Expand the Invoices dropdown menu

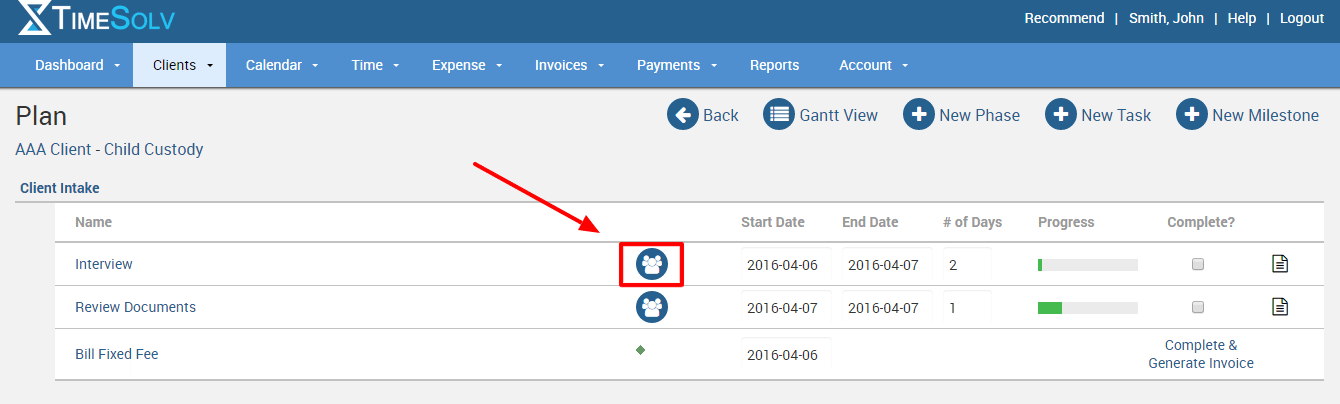tap(568, 65)
